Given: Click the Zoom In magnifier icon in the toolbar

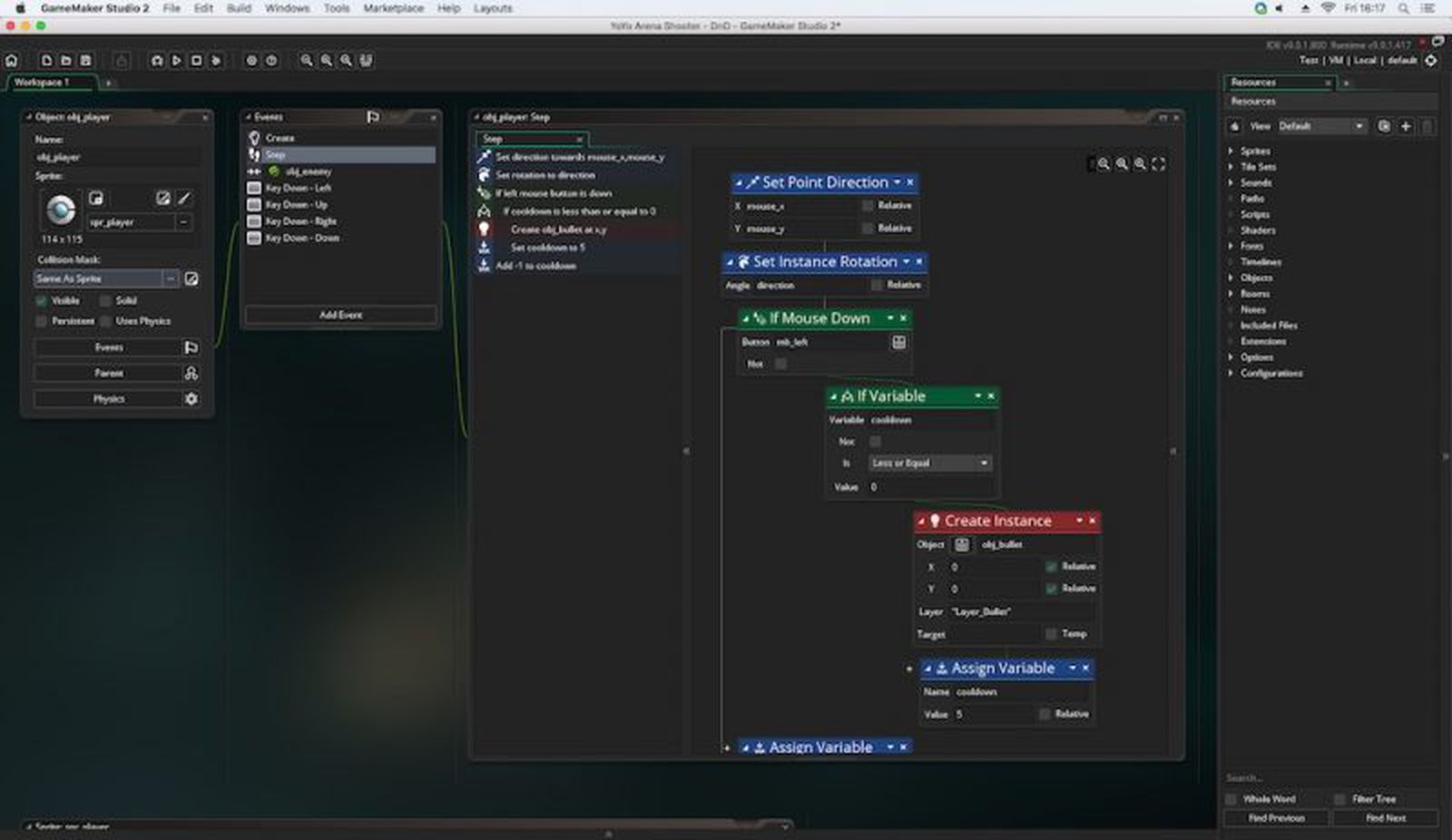Looking at the screenshot, I should coord(305,60).
